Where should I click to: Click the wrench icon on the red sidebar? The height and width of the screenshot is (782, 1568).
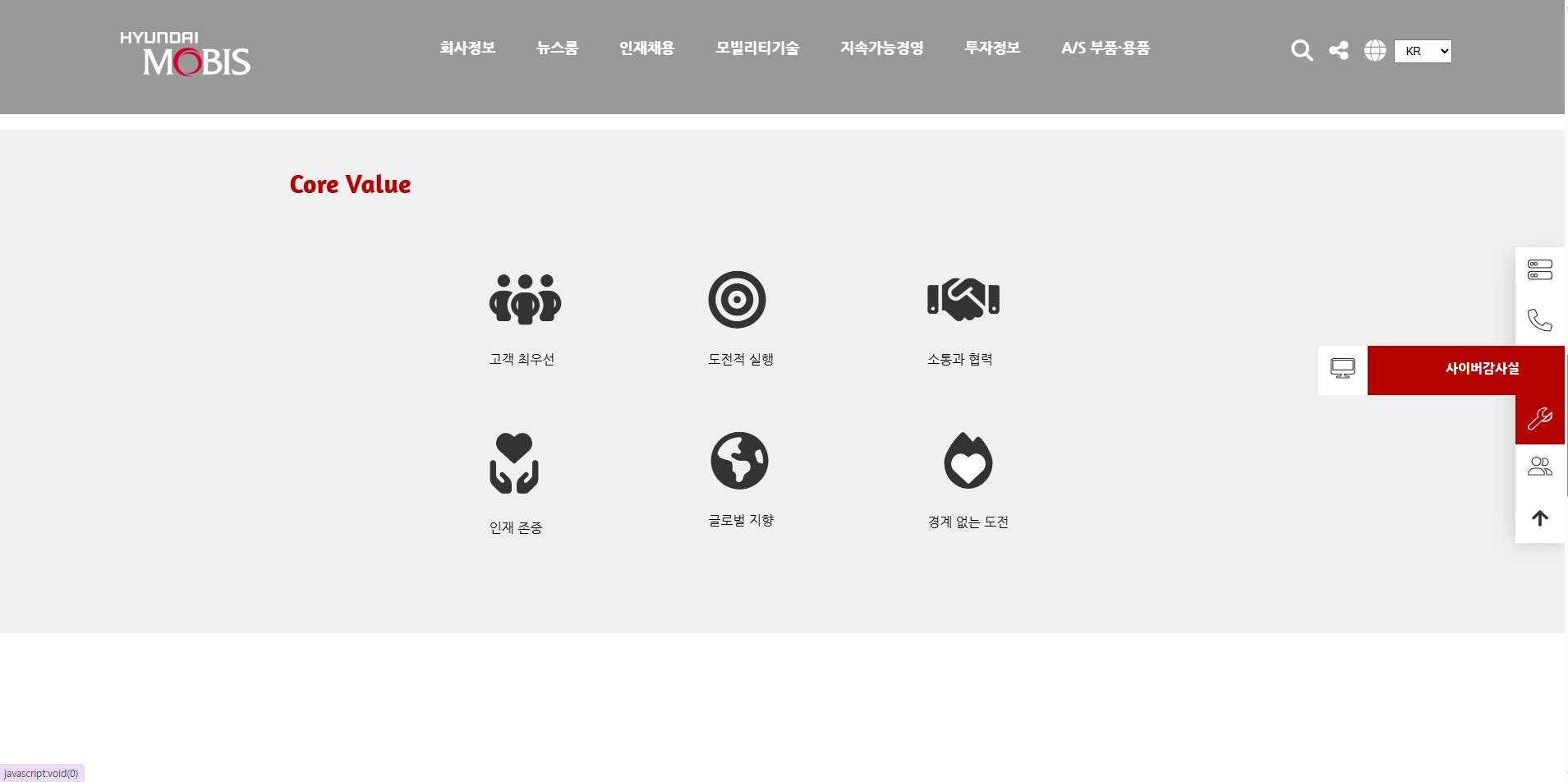pyautogui.click(x=1540, y=417)
